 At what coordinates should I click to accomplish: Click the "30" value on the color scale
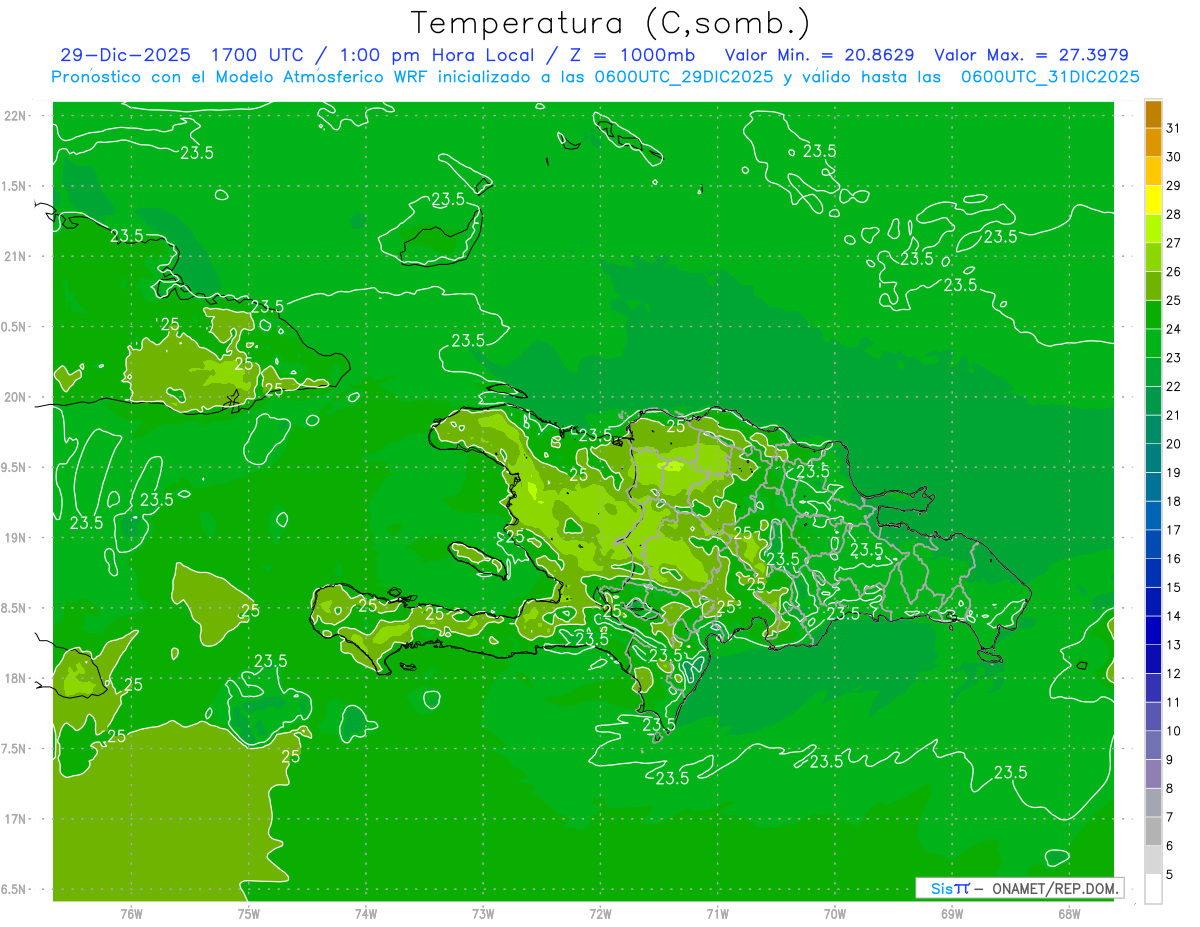1174,157
